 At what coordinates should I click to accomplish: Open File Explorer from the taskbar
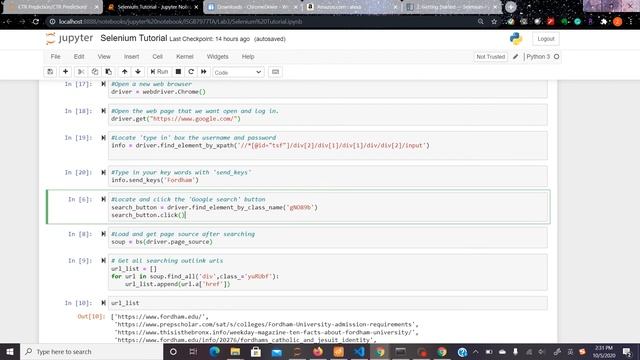[x=235, y=352]
